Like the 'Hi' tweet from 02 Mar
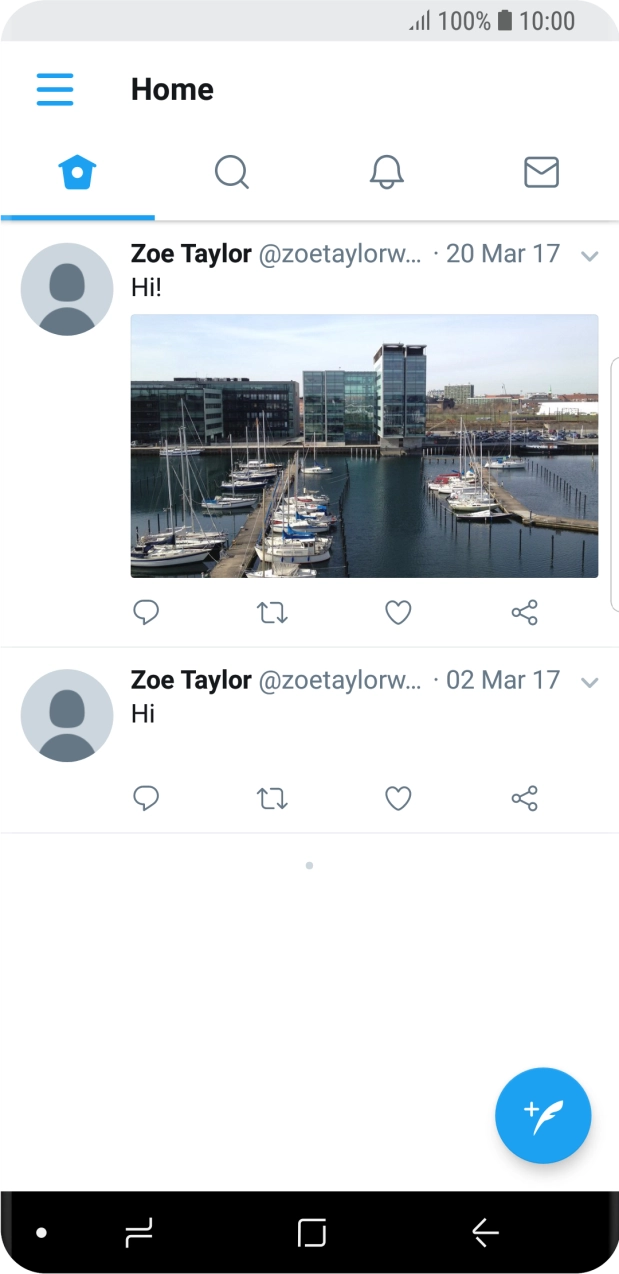 (397, 797)
